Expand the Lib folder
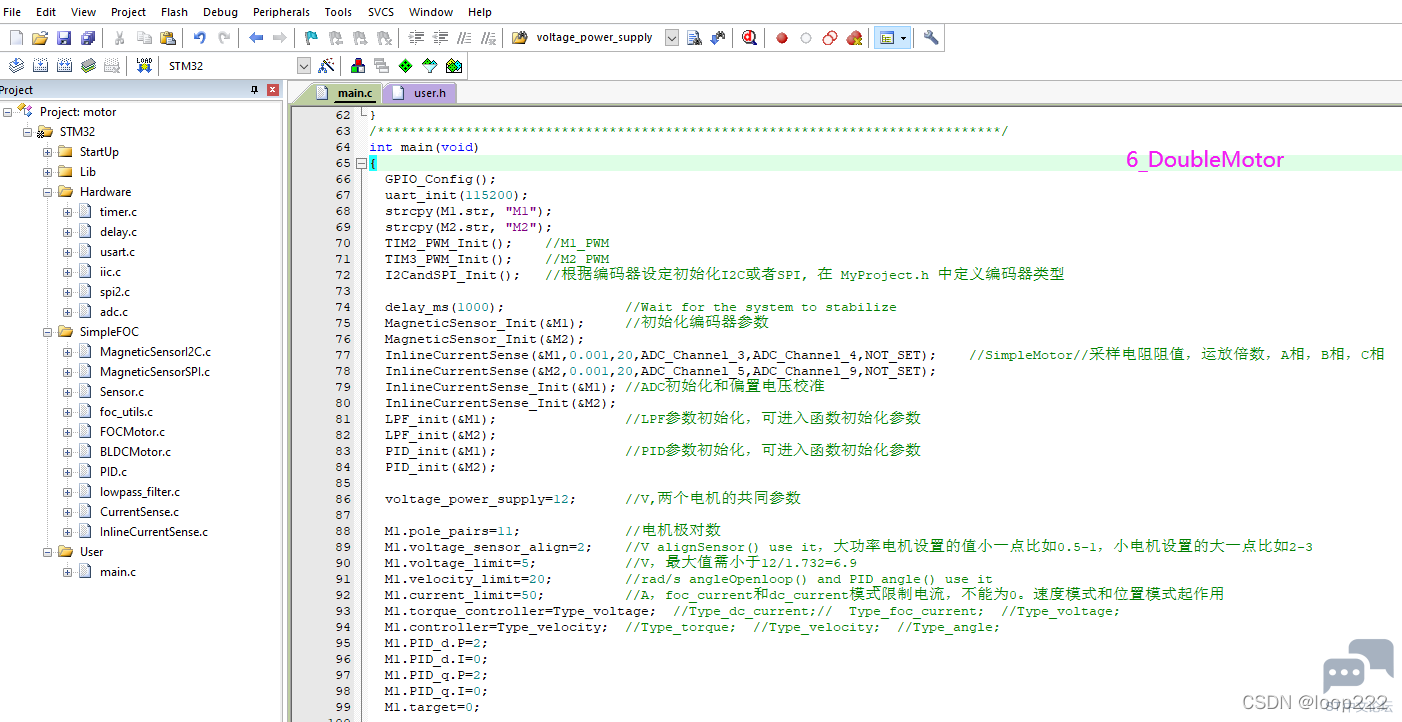This screenshot has height=722, width=1402. [48, 172]
